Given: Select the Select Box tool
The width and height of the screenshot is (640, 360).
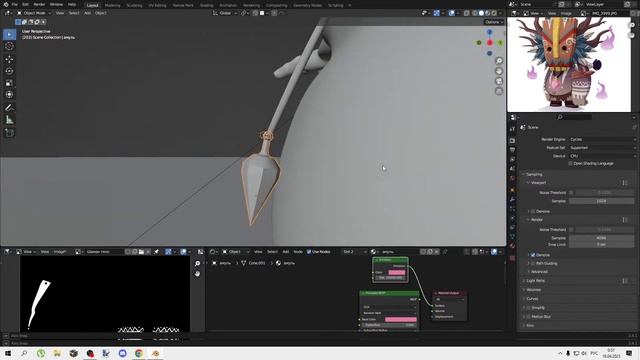Looking at the screenshot, I should tap(9, 35).
